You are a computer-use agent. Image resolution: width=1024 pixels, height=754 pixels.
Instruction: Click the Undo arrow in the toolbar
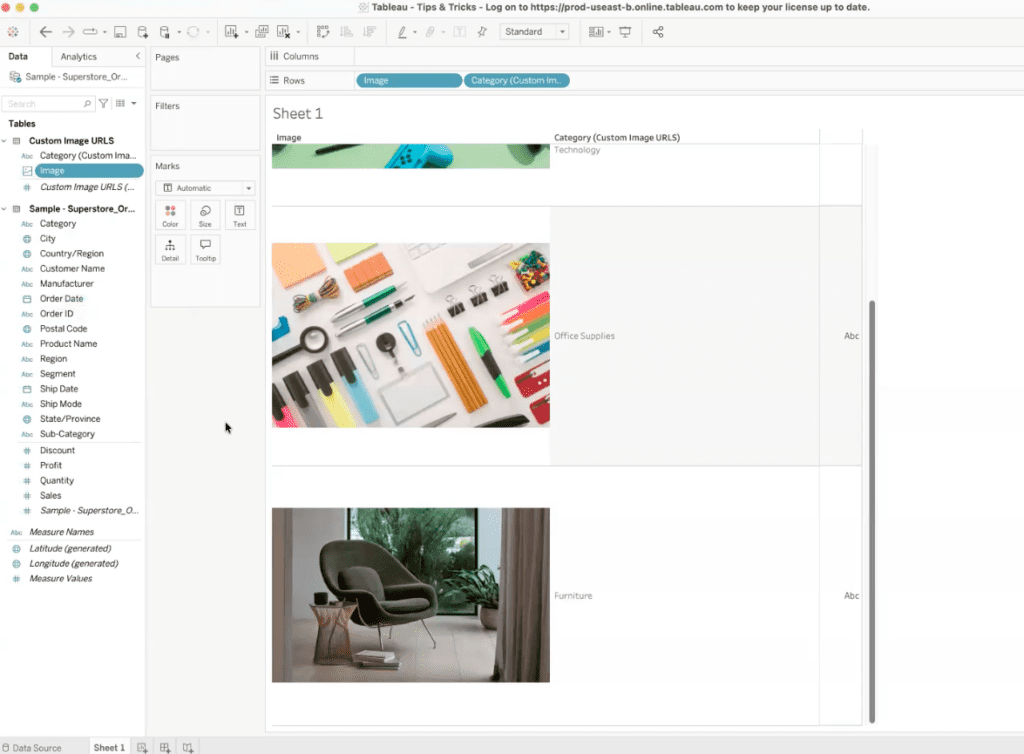coord(46,31)
